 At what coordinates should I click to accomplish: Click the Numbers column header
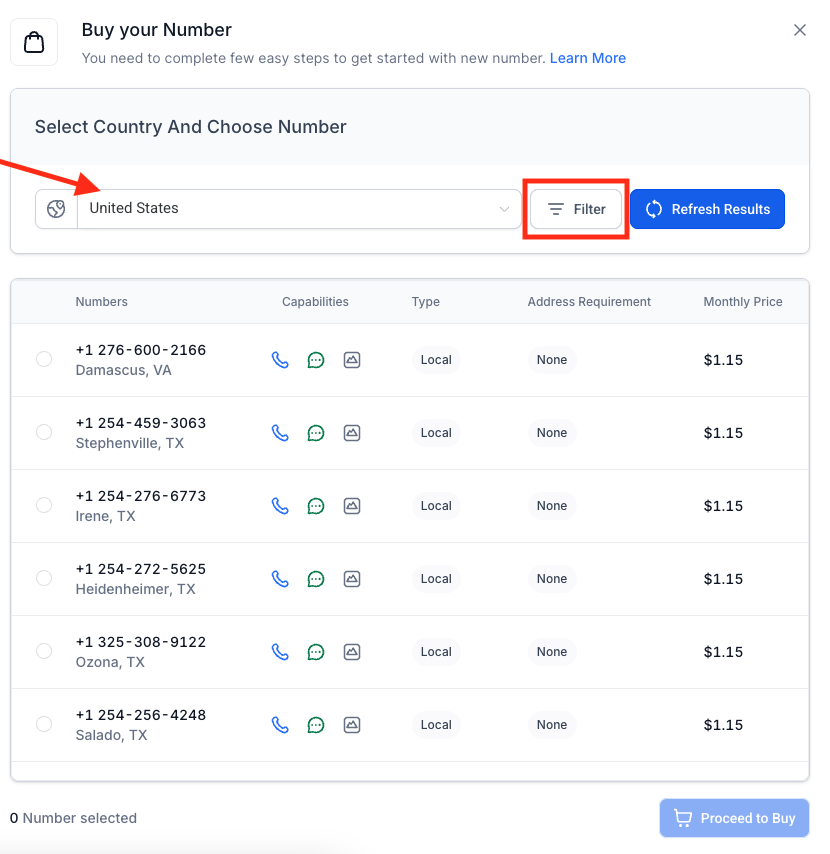pos(101,302)
